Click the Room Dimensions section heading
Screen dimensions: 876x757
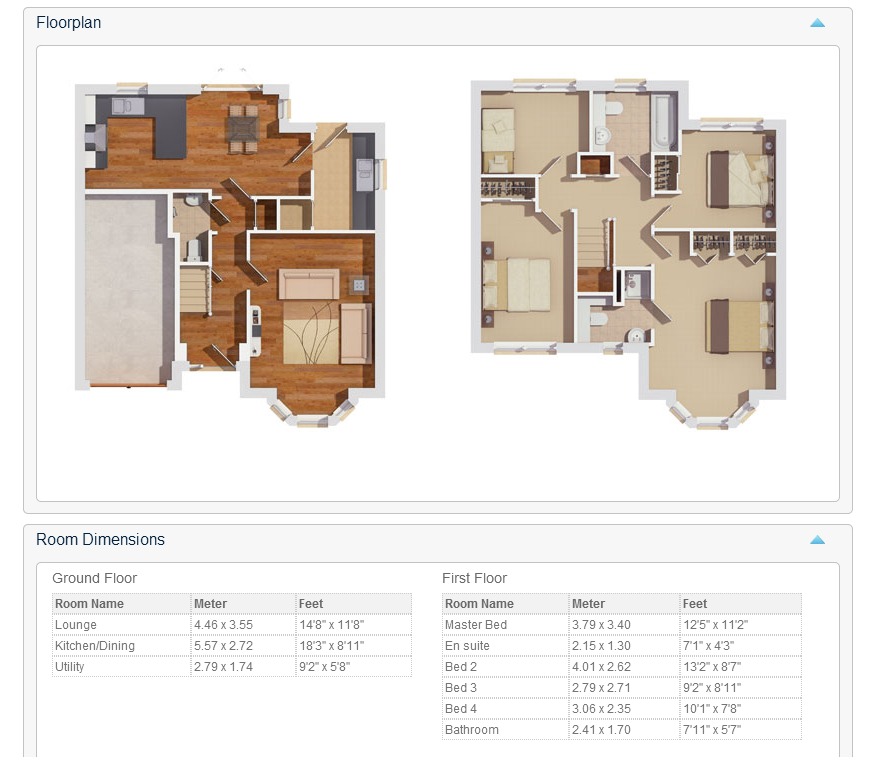point(101,539)
